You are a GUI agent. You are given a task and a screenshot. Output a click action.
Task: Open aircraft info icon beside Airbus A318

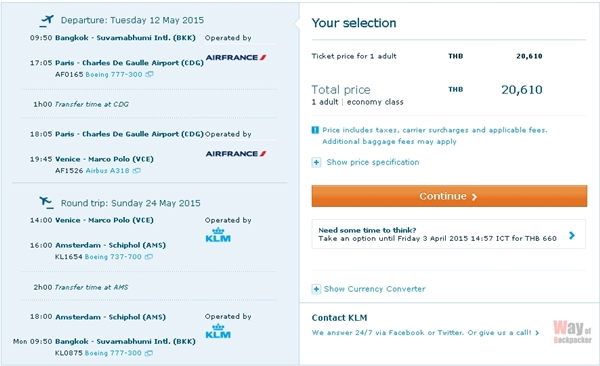[x=137, y=171]
